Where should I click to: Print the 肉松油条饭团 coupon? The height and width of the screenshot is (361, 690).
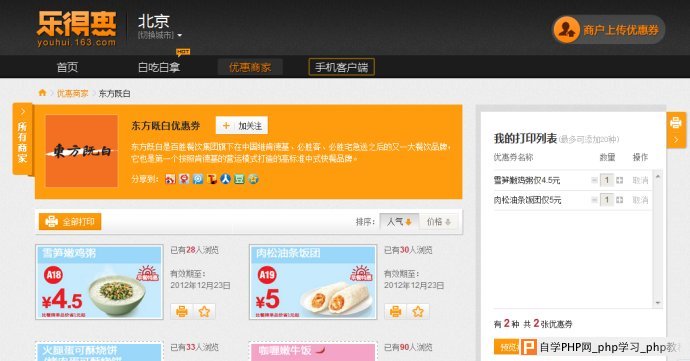[396, 312]
